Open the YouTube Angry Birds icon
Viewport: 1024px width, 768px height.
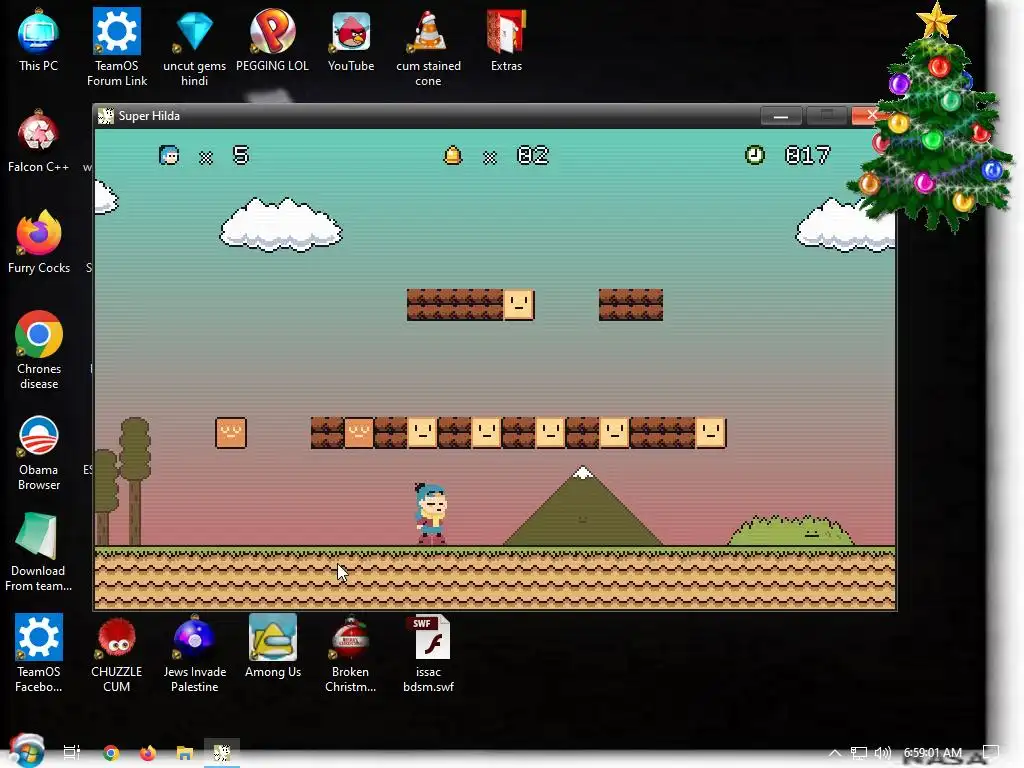(x=351, y=40)
